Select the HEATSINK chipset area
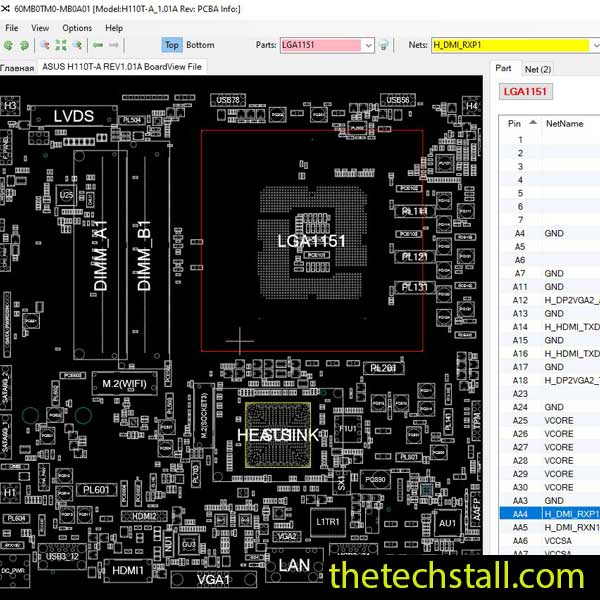 278,435
